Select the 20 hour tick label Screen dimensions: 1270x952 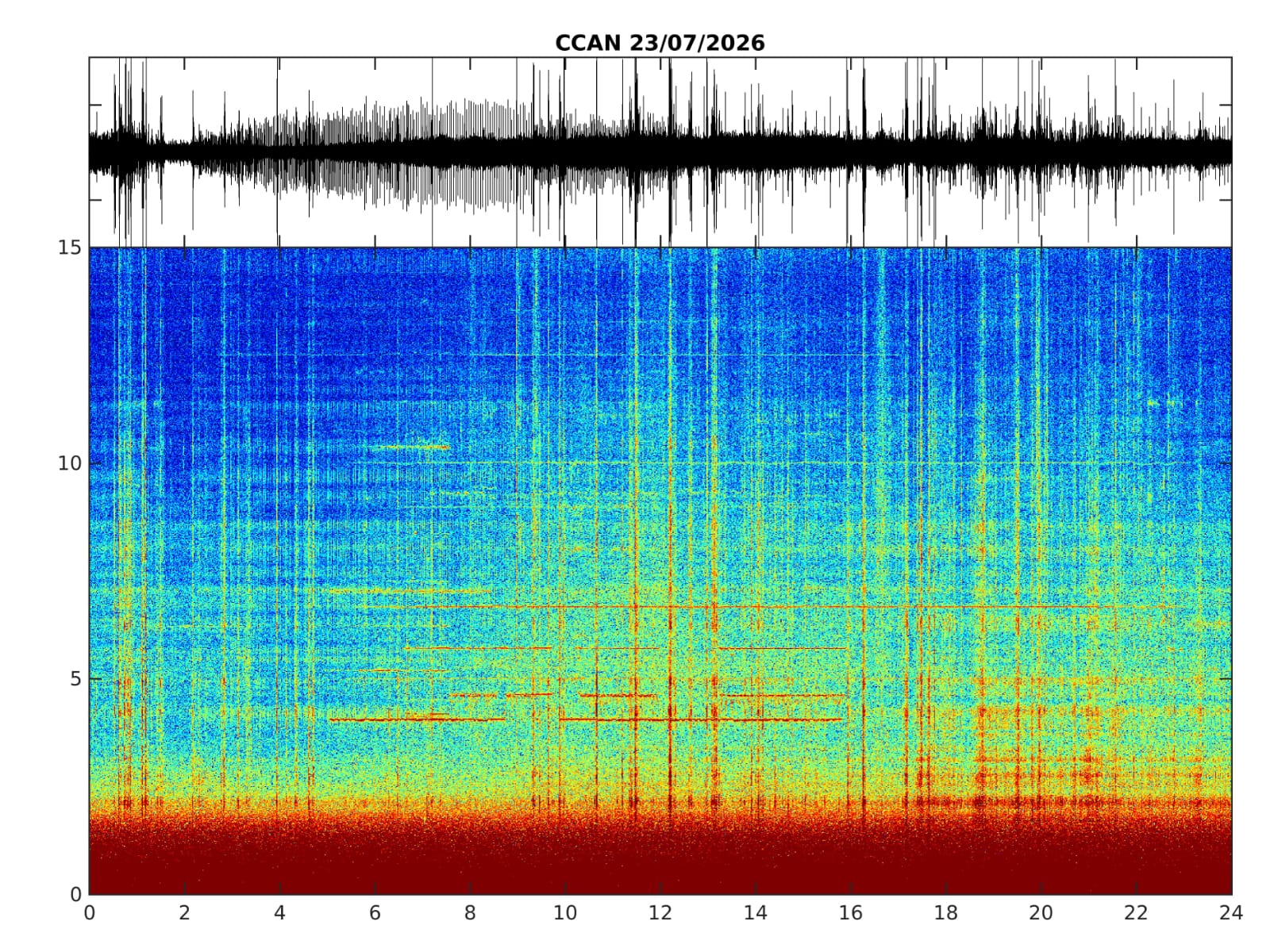(1041, 913)
